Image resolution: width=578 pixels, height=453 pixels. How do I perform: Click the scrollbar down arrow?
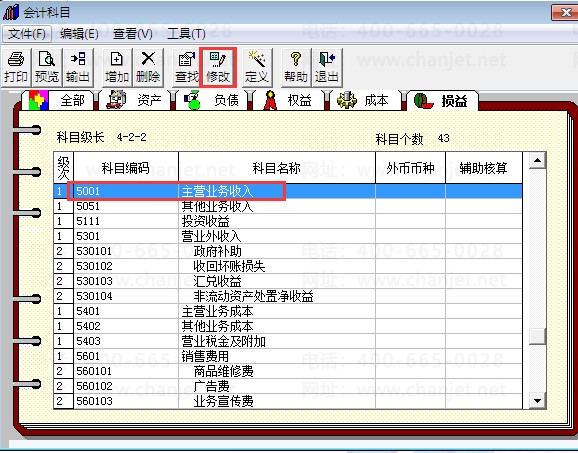pyautogui.click(x=537, y=400)
